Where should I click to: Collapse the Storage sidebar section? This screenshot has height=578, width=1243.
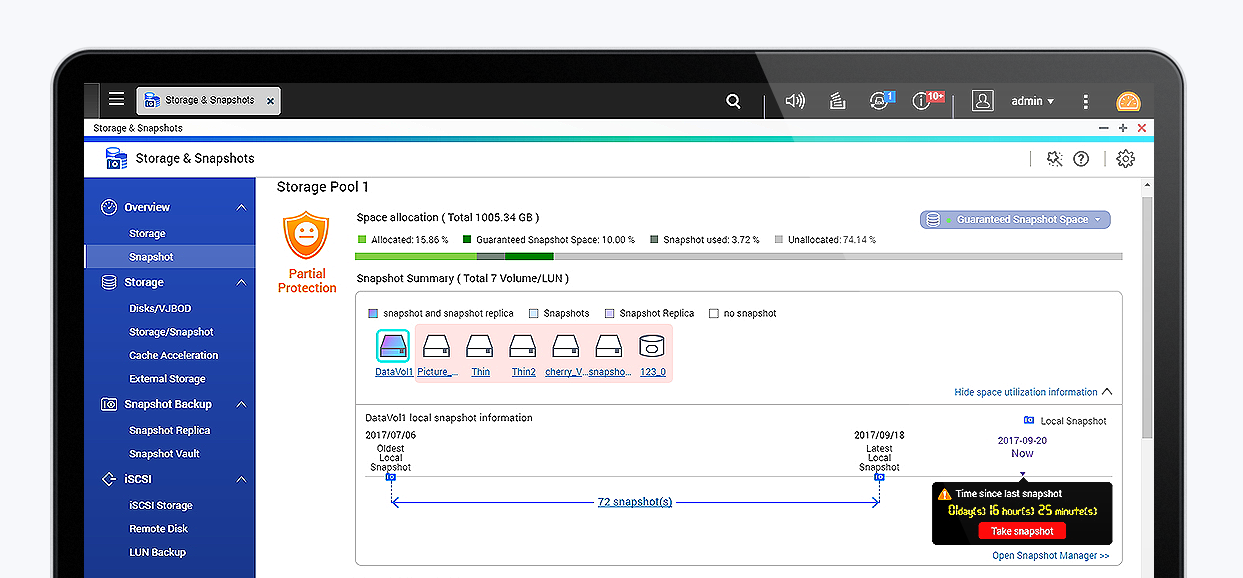(241, 283)
